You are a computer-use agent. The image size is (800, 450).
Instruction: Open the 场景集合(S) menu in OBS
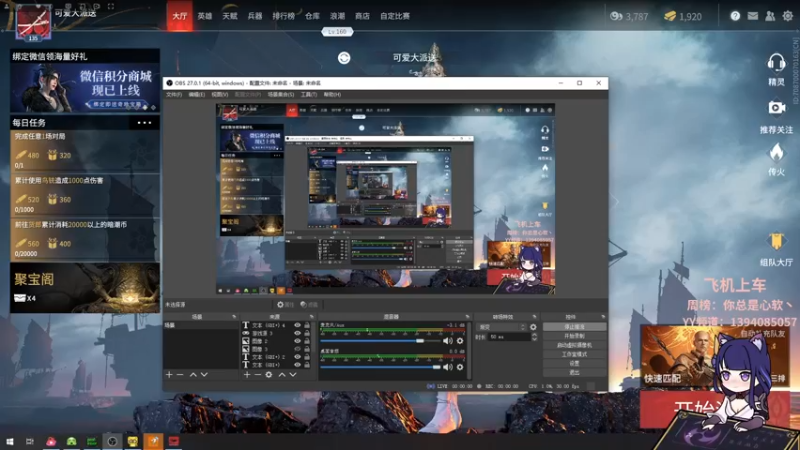[x=281, y=95]
